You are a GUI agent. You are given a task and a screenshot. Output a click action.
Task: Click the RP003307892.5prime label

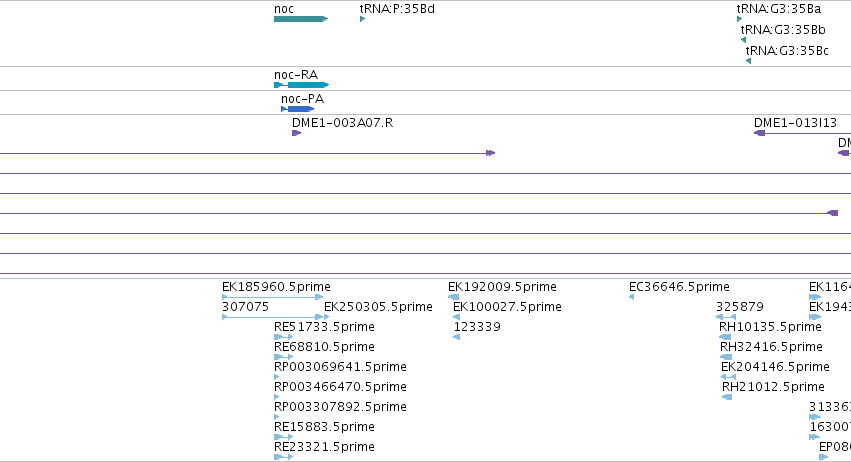pyautogui.click(x=340, y=407)
